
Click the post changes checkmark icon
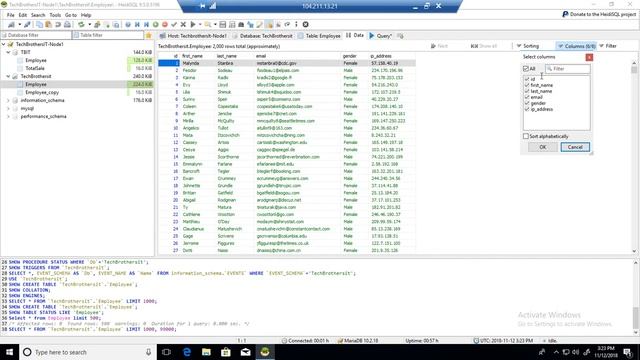click(174, 24)
